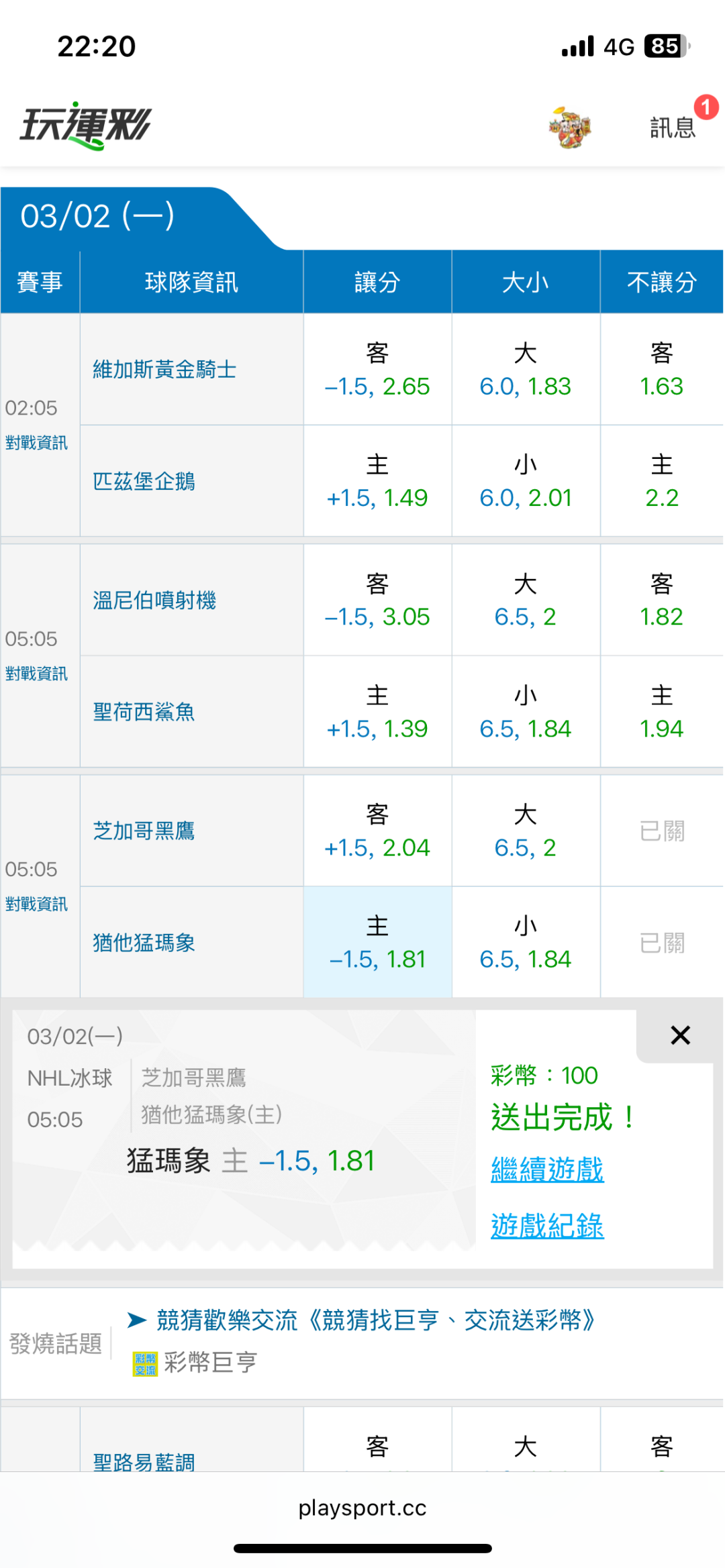Image resolution: width=725 pixels, height=1568 pixels.
Task: Select the 03/02 (一) date tab
Action: 98,217
